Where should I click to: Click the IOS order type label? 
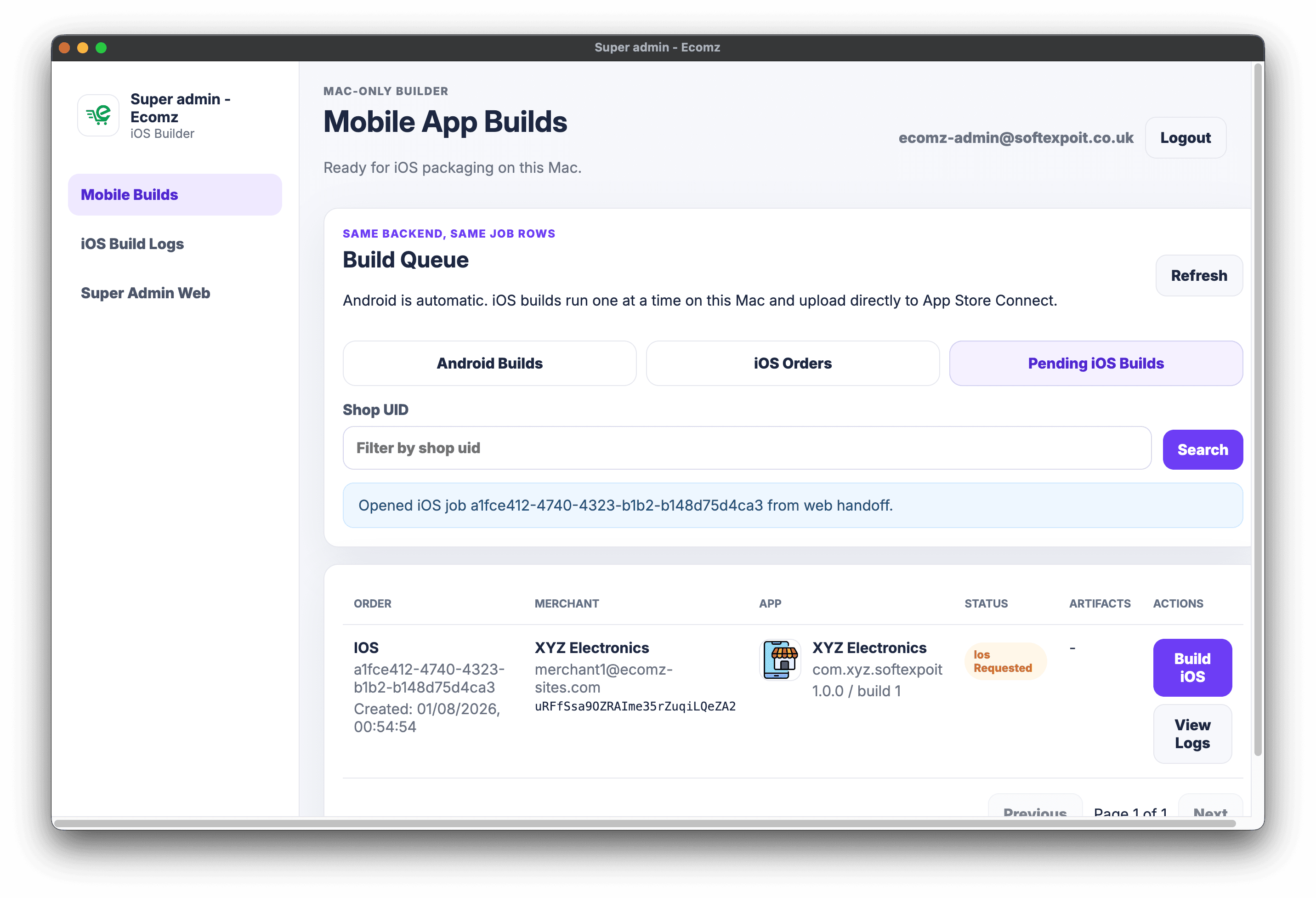(x=366, y=648)
